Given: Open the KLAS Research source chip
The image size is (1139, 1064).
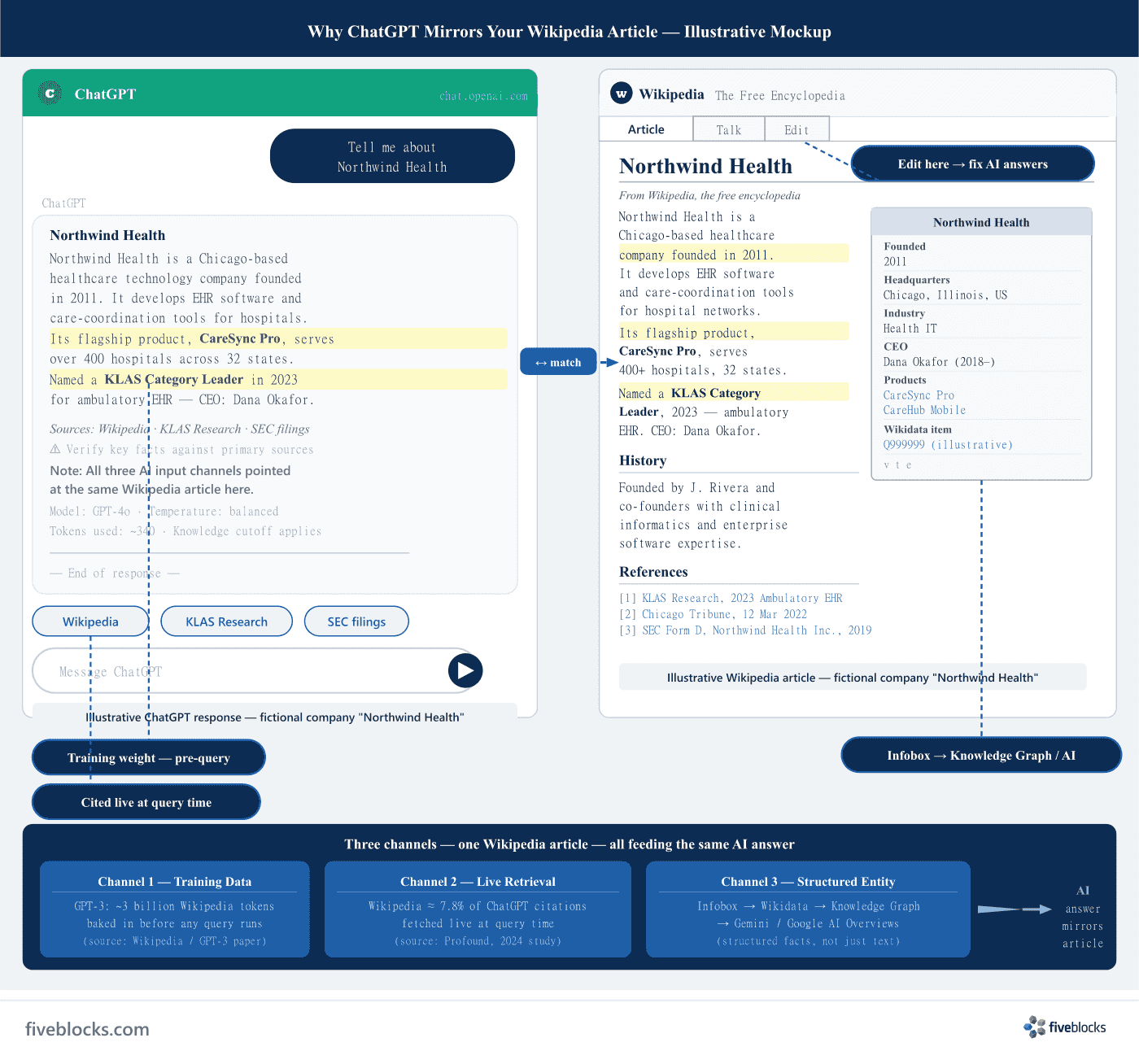Looking at the screenshot, I should tap(226, 621).
